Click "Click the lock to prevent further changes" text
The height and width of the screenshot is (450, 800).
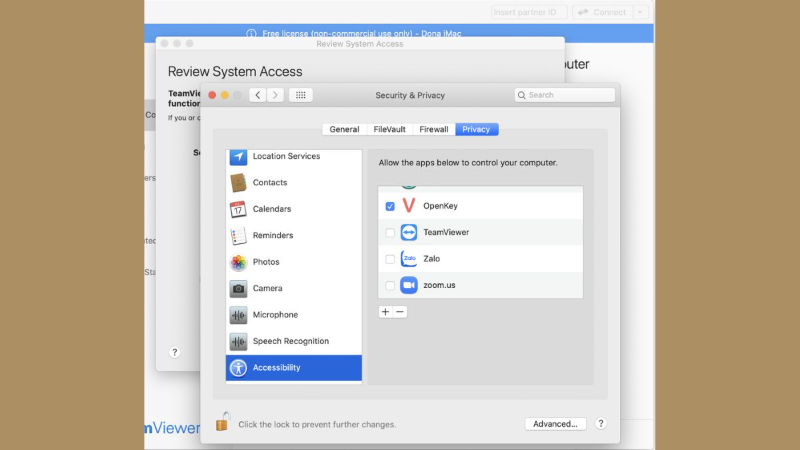click(x=317, y=424)
